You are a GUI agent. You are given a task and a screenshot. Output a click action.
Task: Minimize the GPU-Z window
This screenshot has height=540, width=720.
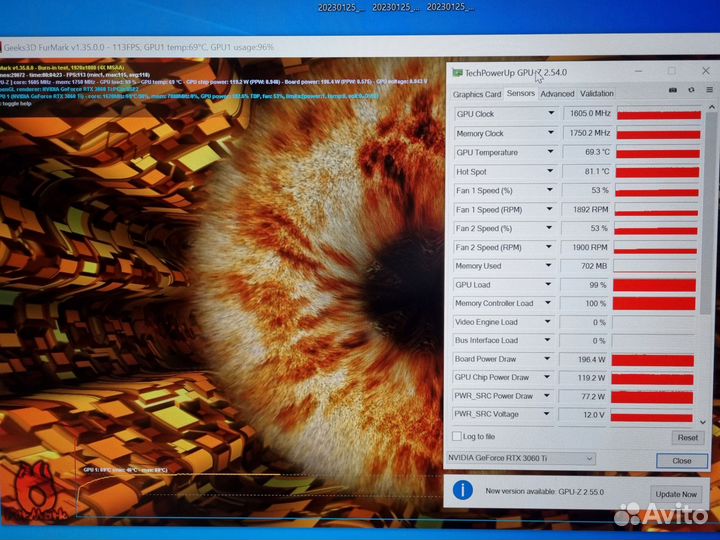coord(638,71)
